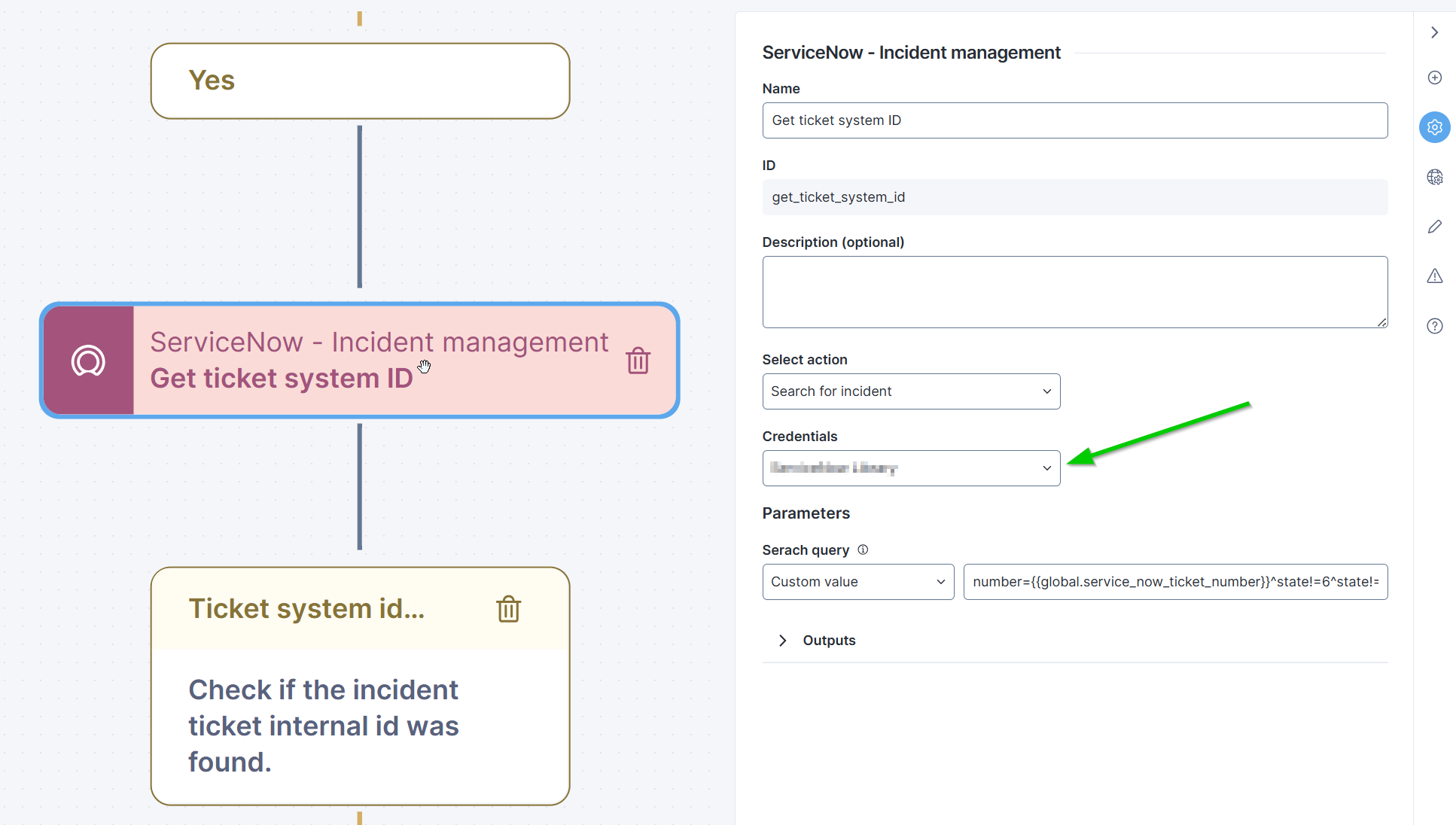This screenshot has height=825, width=1456.
Task: Open the globe settings icon in sidebar
Action: (1434, 177)
